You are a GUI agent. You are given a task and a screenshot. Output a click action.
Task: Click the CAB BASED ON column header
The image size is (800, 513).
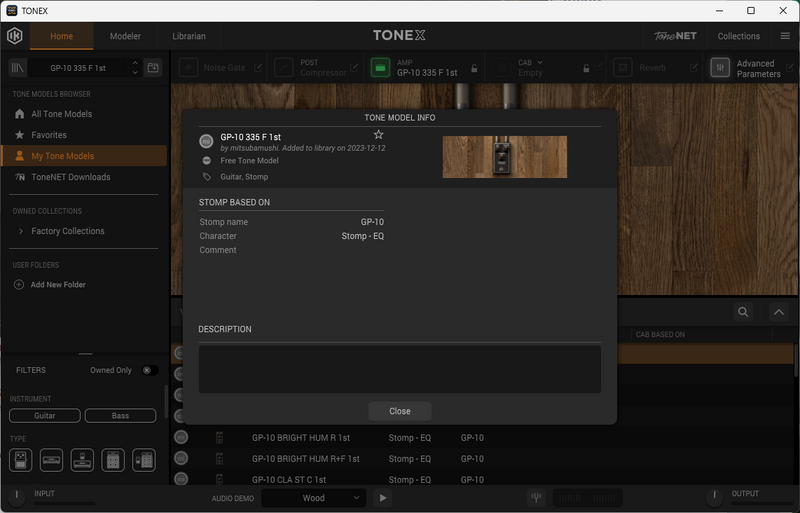coord(660,334)
